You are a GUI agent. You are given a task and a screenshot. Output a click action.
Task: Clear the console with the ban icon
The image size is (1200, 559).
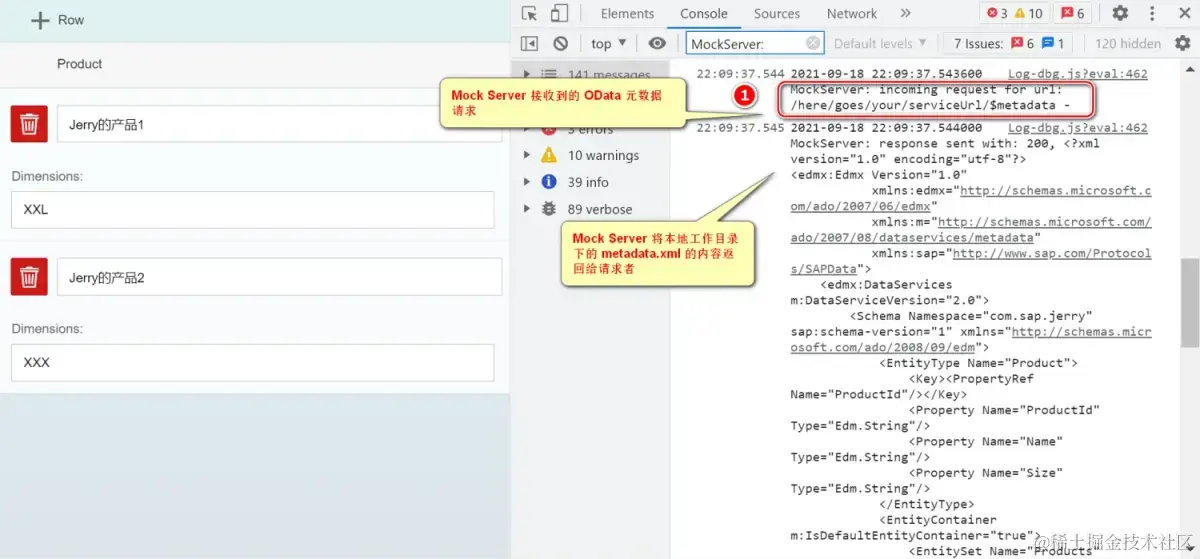(561, 43)
